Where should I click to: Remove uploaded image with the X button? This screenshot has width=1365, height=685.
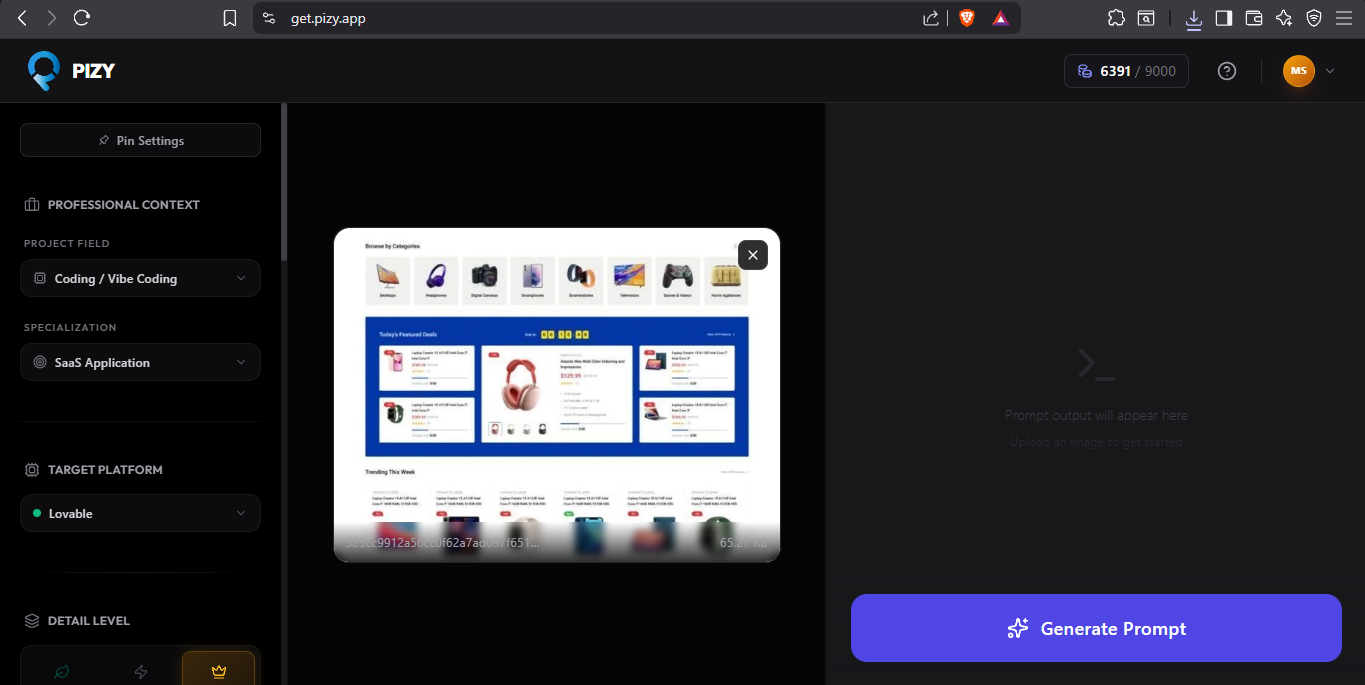click(753, 255)
